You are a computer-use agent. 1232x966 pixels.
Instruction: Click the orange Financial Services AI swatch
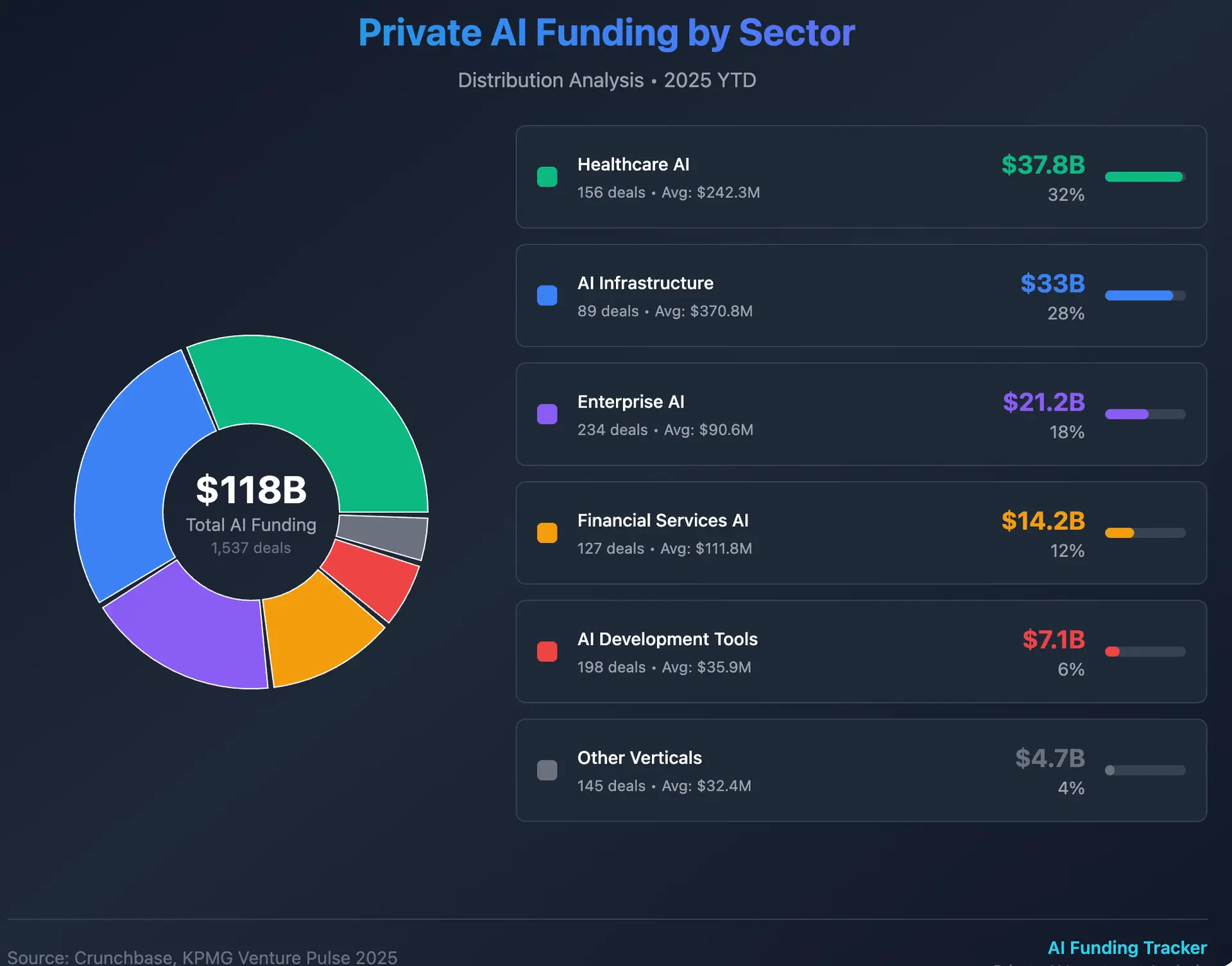547,533
